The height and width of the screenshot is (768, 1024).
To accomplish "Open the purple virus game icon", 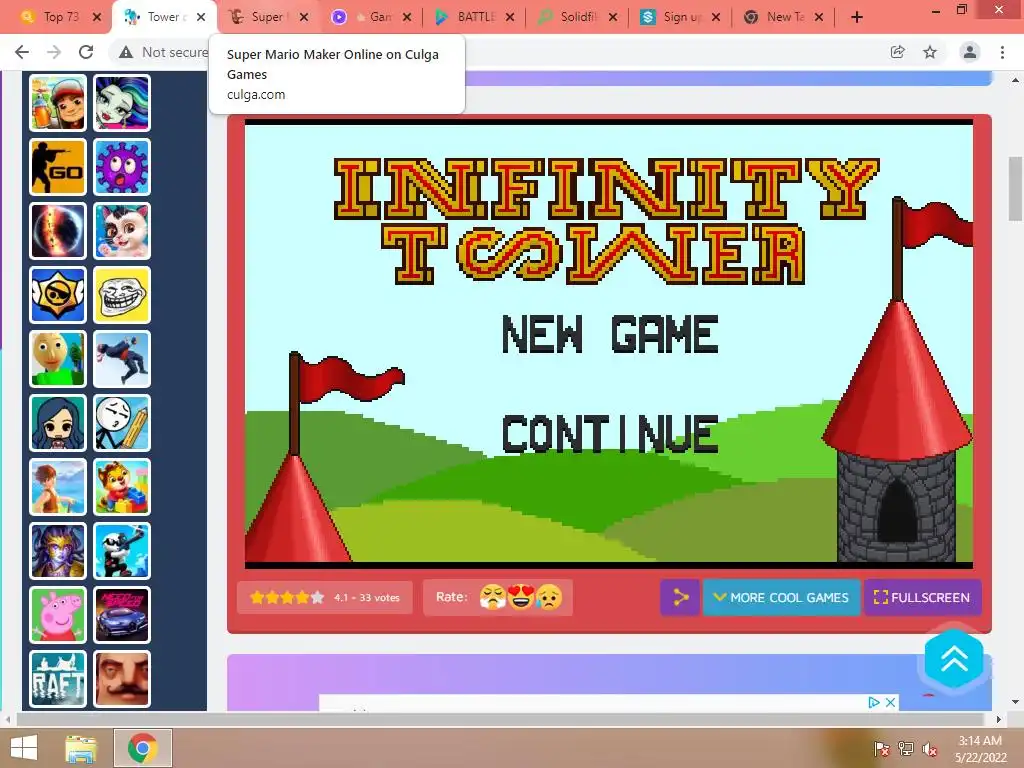I will (x=121, y=167).
